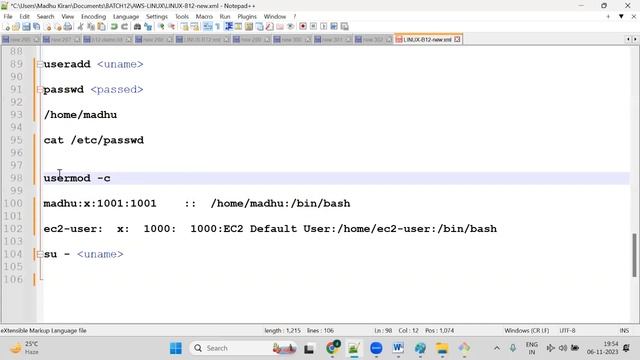Click the taskbar Search box
Viewport: 640px width, 360px height.
(243, 348)
